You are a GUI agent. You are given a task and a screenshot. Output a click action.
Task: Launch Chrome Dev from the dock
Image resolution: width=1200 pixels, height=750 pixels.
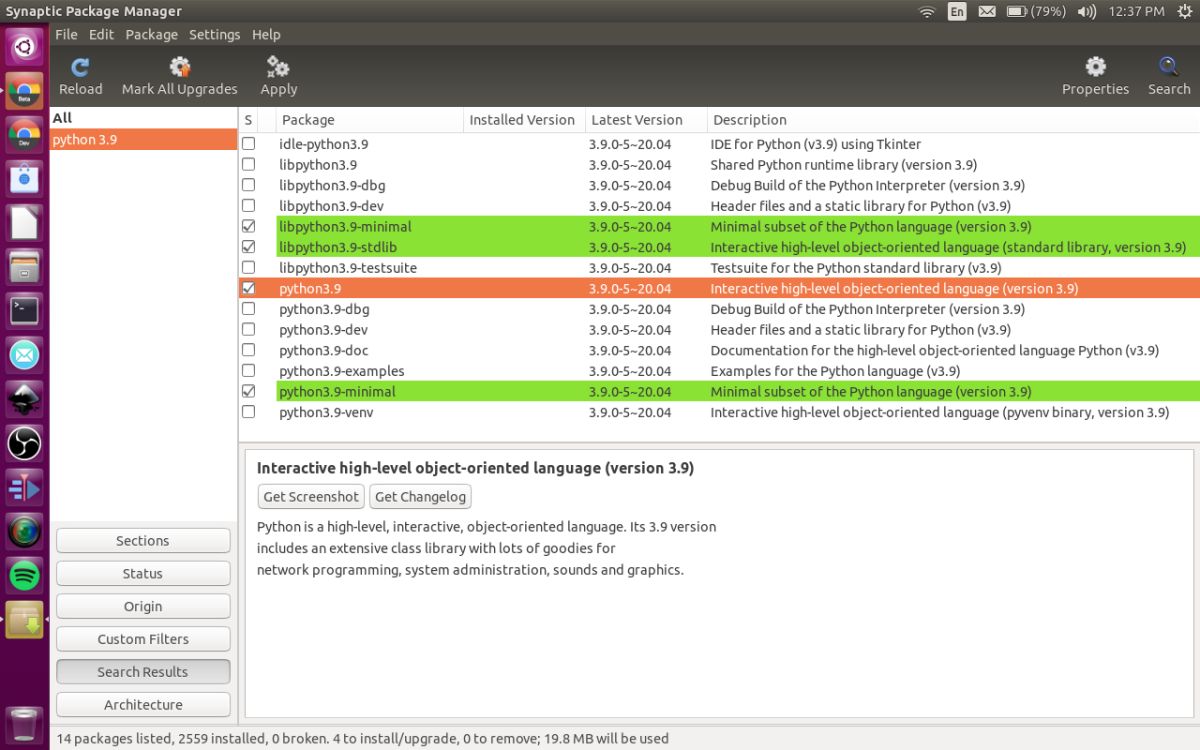[x=24, y=135]
